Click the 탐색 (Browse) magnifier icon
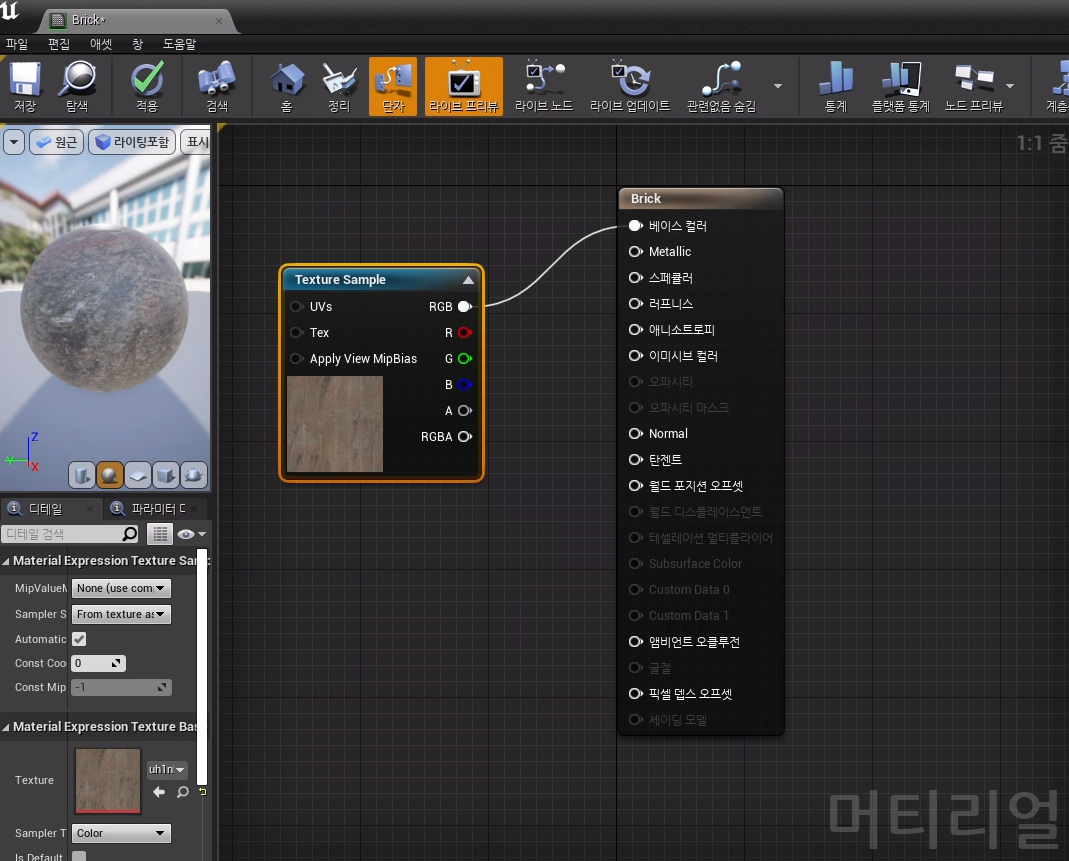1069x861 pixels. click(x=77, y=86)
